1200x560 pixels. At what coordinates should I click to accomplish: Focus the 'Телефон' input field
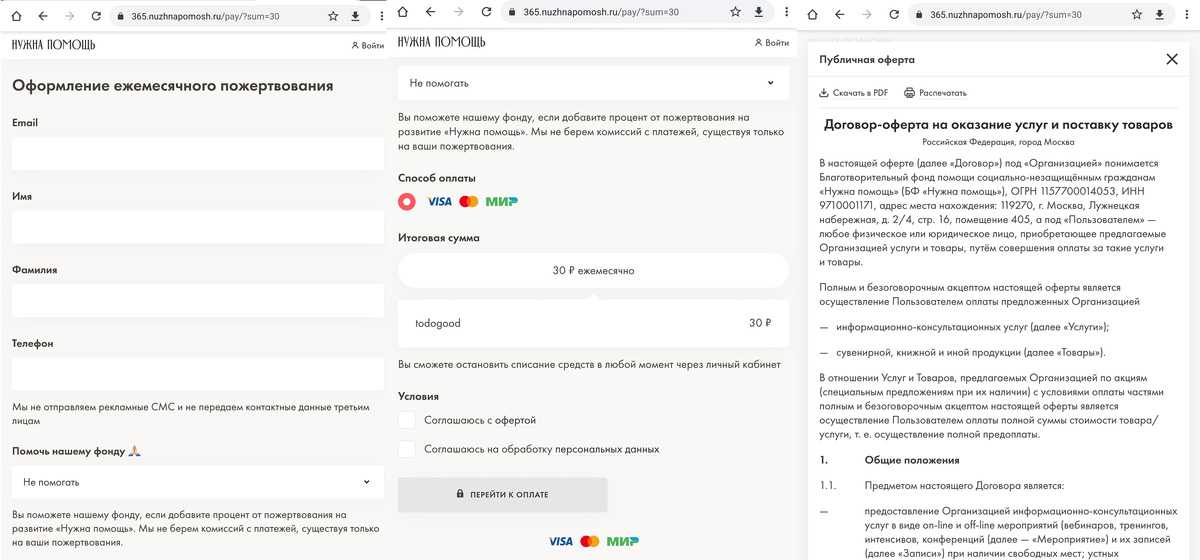tap(197, 374)
